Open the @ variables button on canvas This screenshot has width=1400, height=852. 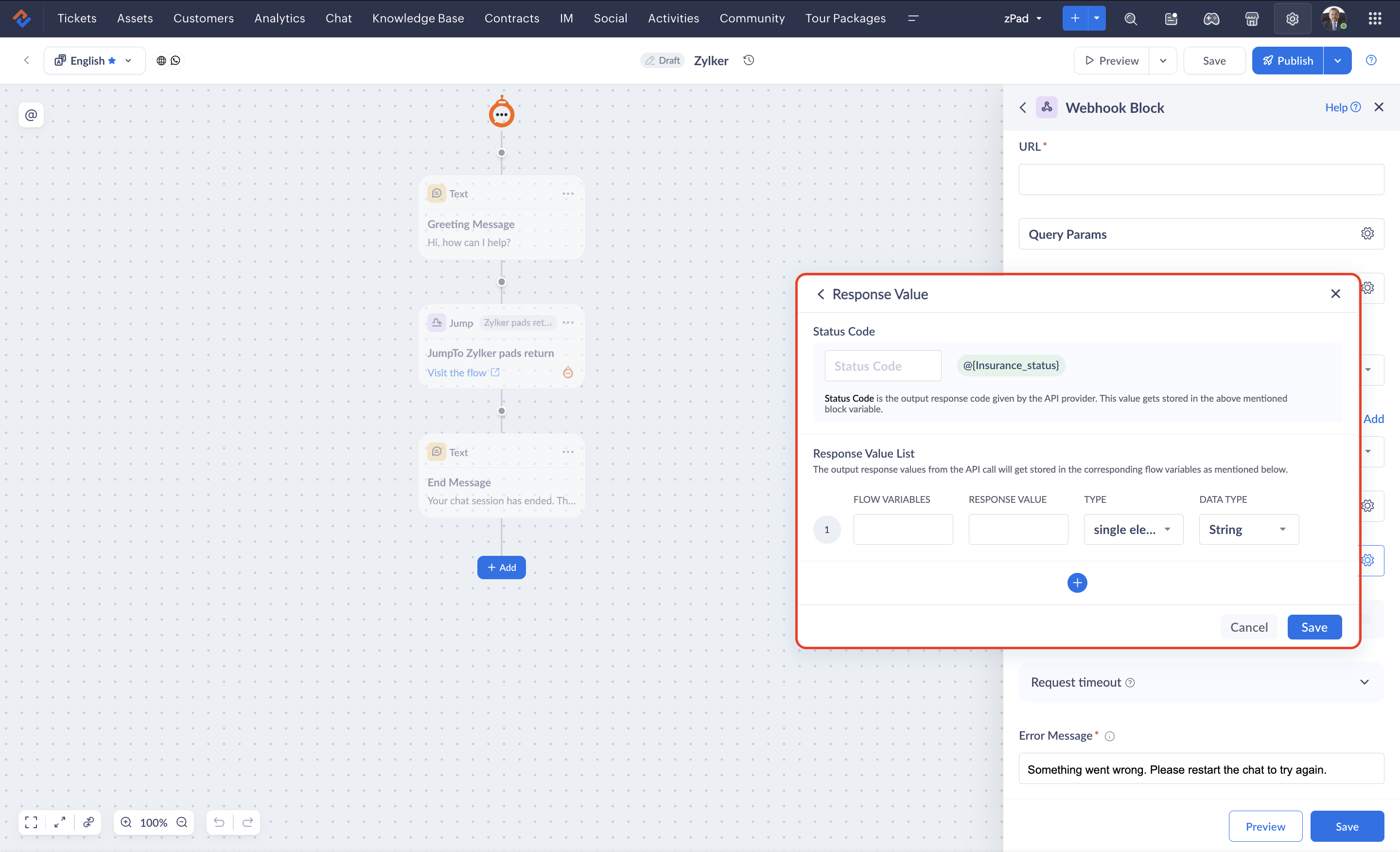click(x=31, y=115)
